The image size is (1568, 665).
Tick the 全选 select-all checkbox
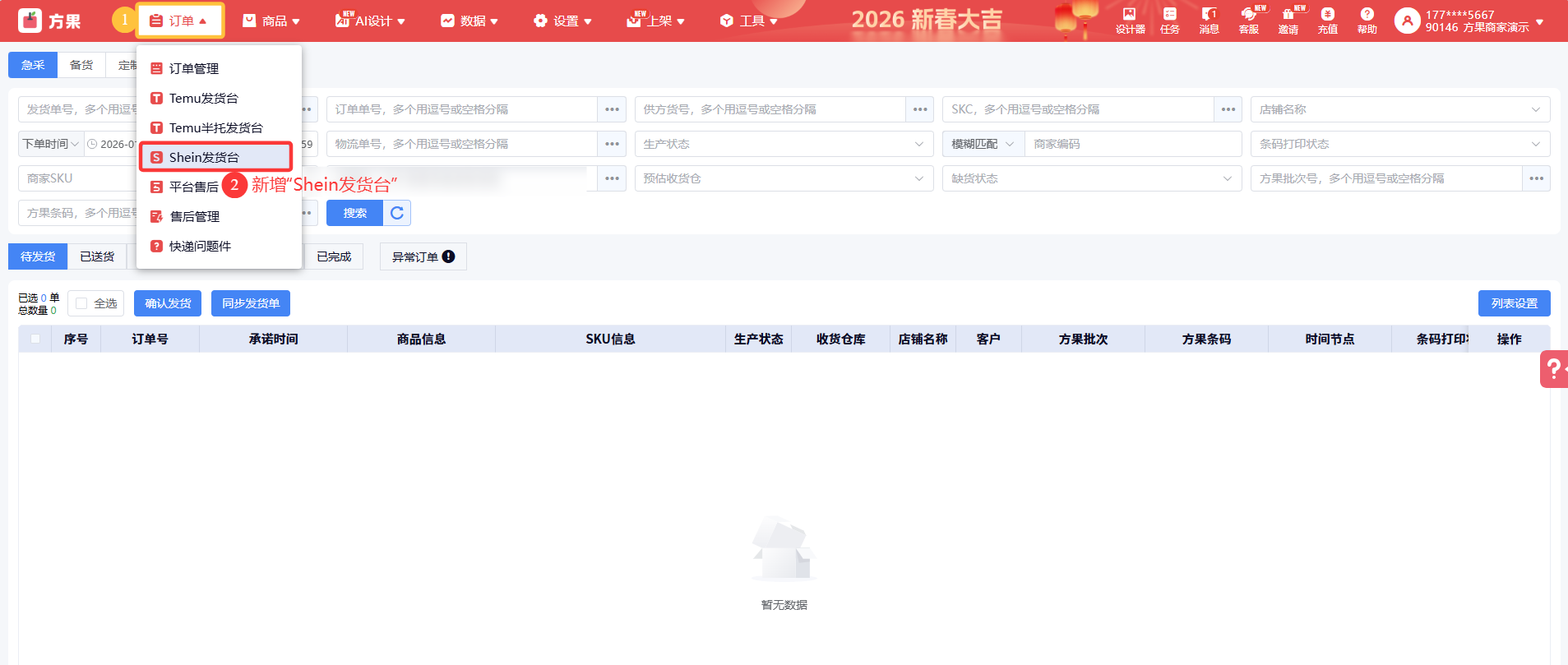81,303
